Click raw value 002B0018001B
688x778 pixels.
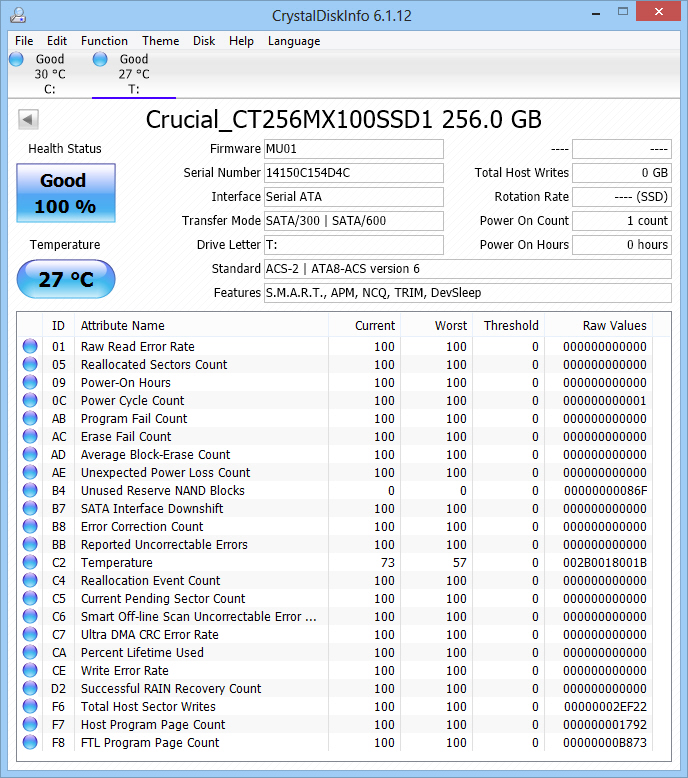click(x=605, y=563)
